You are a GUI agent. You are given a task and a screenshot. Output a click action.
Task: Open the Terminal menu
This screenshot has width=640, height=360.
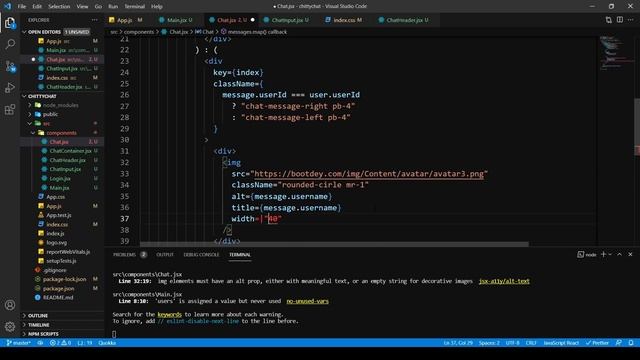coord(134,7)
